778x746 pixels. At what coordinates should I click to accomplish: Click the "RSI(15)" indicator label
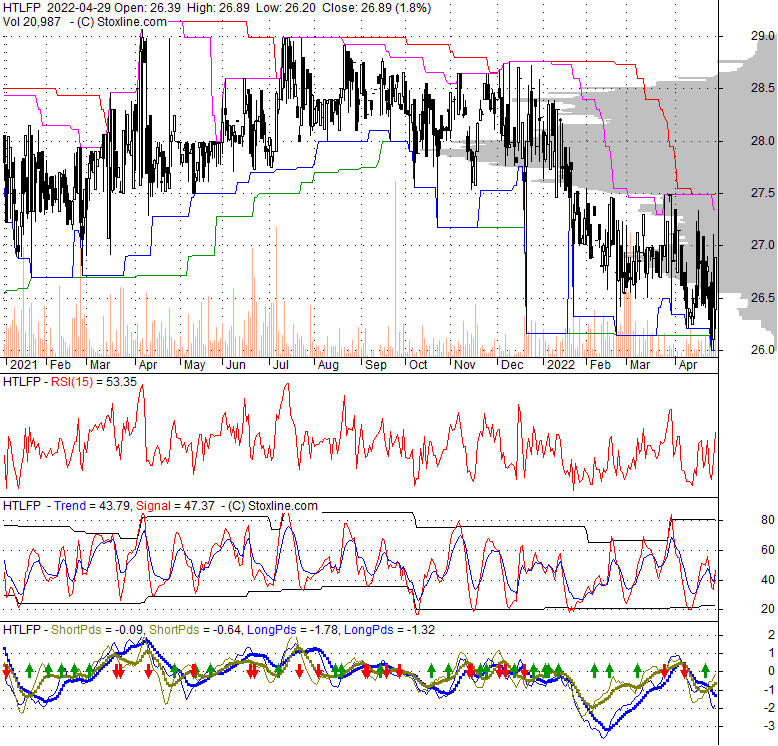72,382
